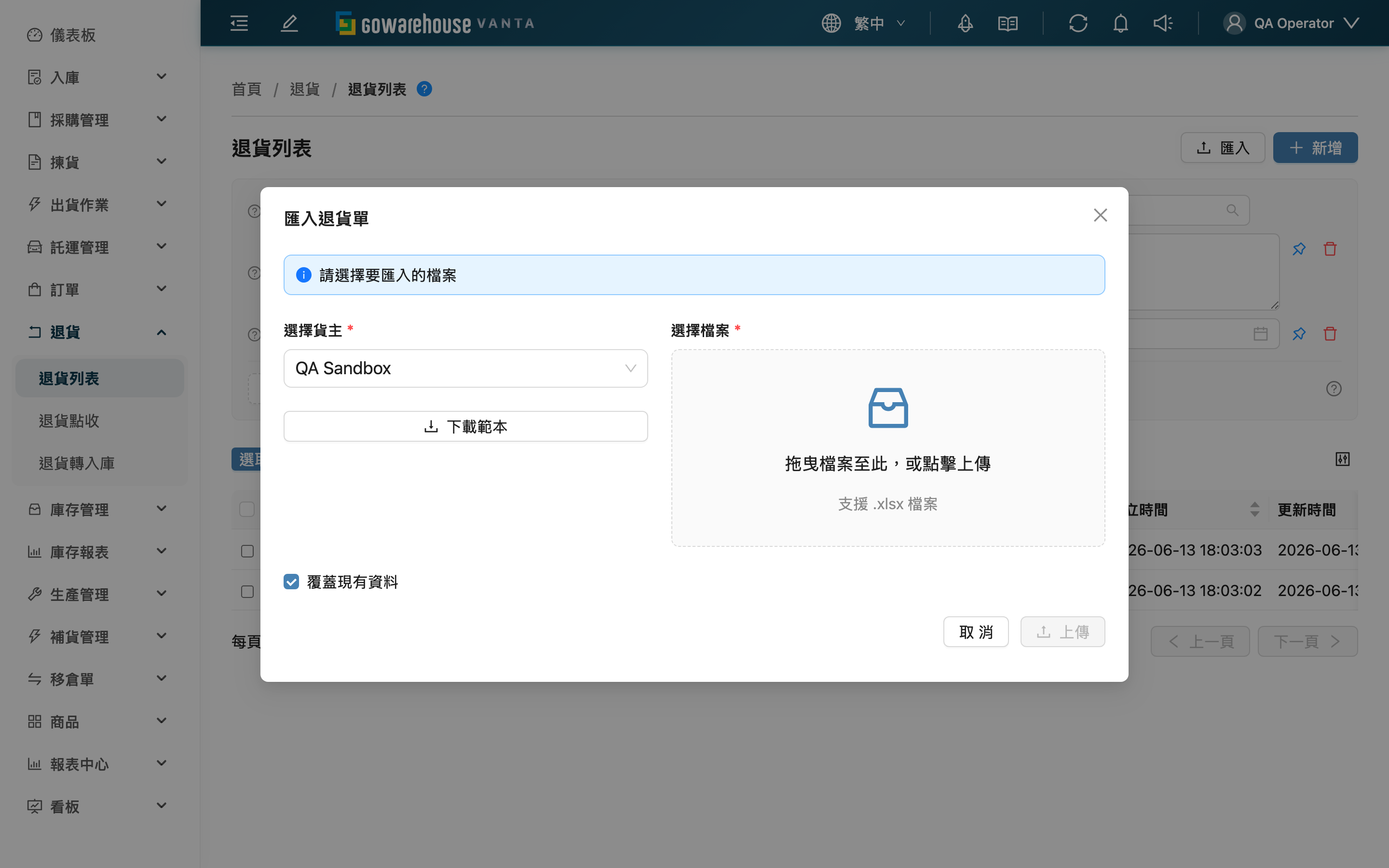The width and height of the screenshot is (1389, 868).
Task: Open the calendar icon in date filter
Action: coord(1260,334)
